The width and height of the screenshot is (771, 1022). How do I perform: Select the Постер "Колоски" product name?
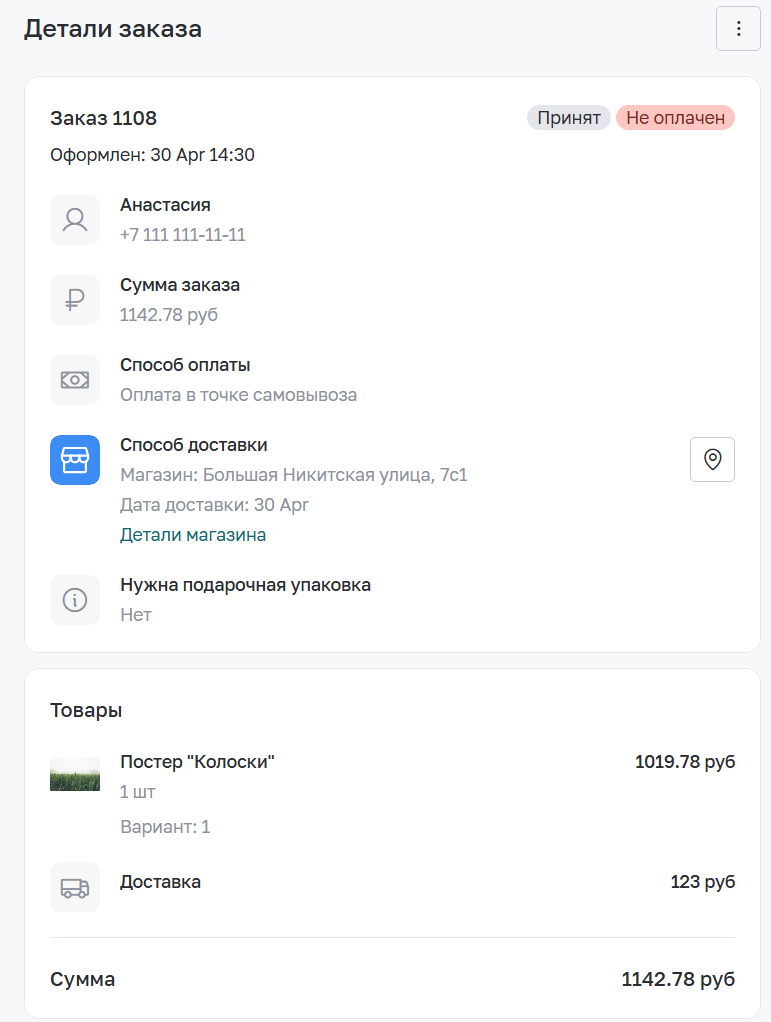[x=197, y=762]
